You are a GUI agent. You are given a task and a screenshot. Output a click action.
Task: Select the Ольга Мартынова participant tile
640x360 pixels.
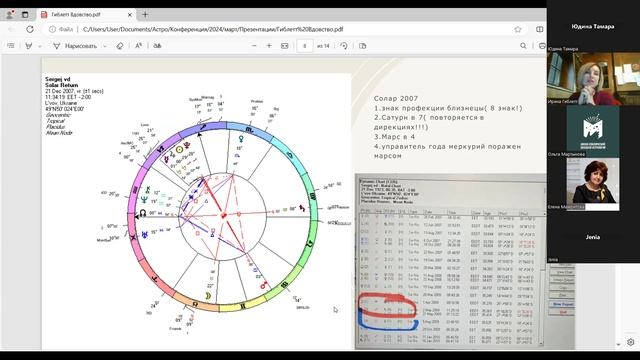593,131
